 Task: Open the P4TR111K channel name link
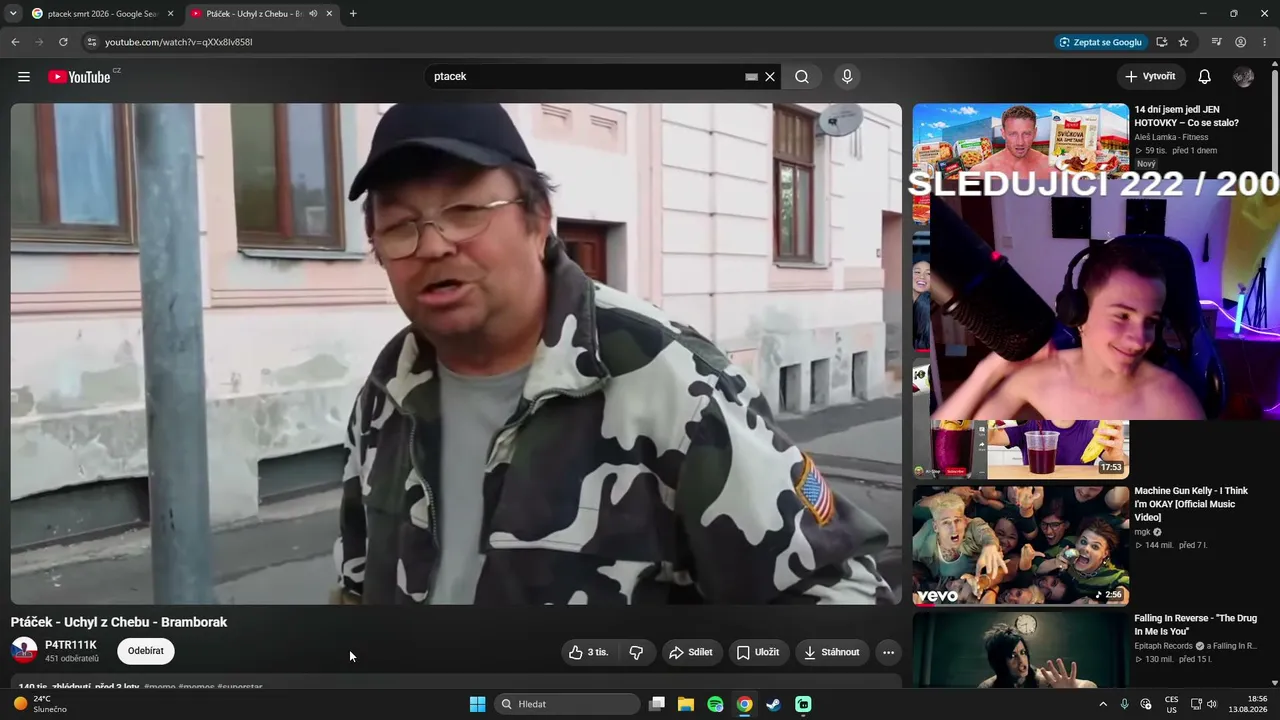pyautogui.click(x=71, y=645)
